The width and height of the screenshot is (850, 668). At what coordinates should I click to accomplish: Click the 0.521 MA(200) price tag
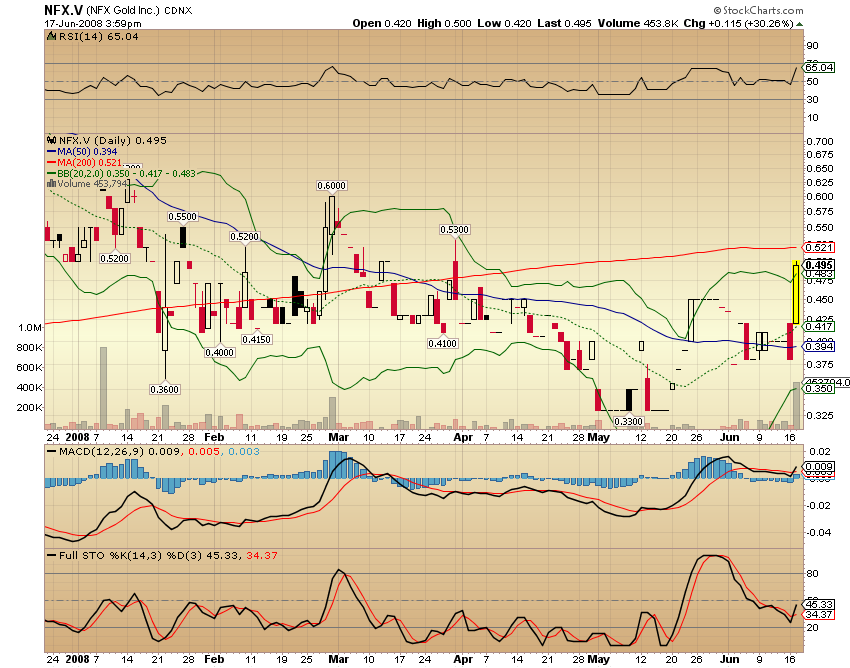[820, 246]
